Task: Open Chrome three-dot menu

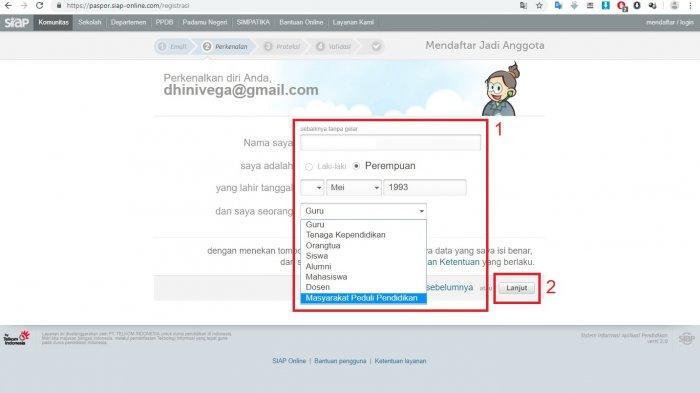Action: tap(690, 6)
